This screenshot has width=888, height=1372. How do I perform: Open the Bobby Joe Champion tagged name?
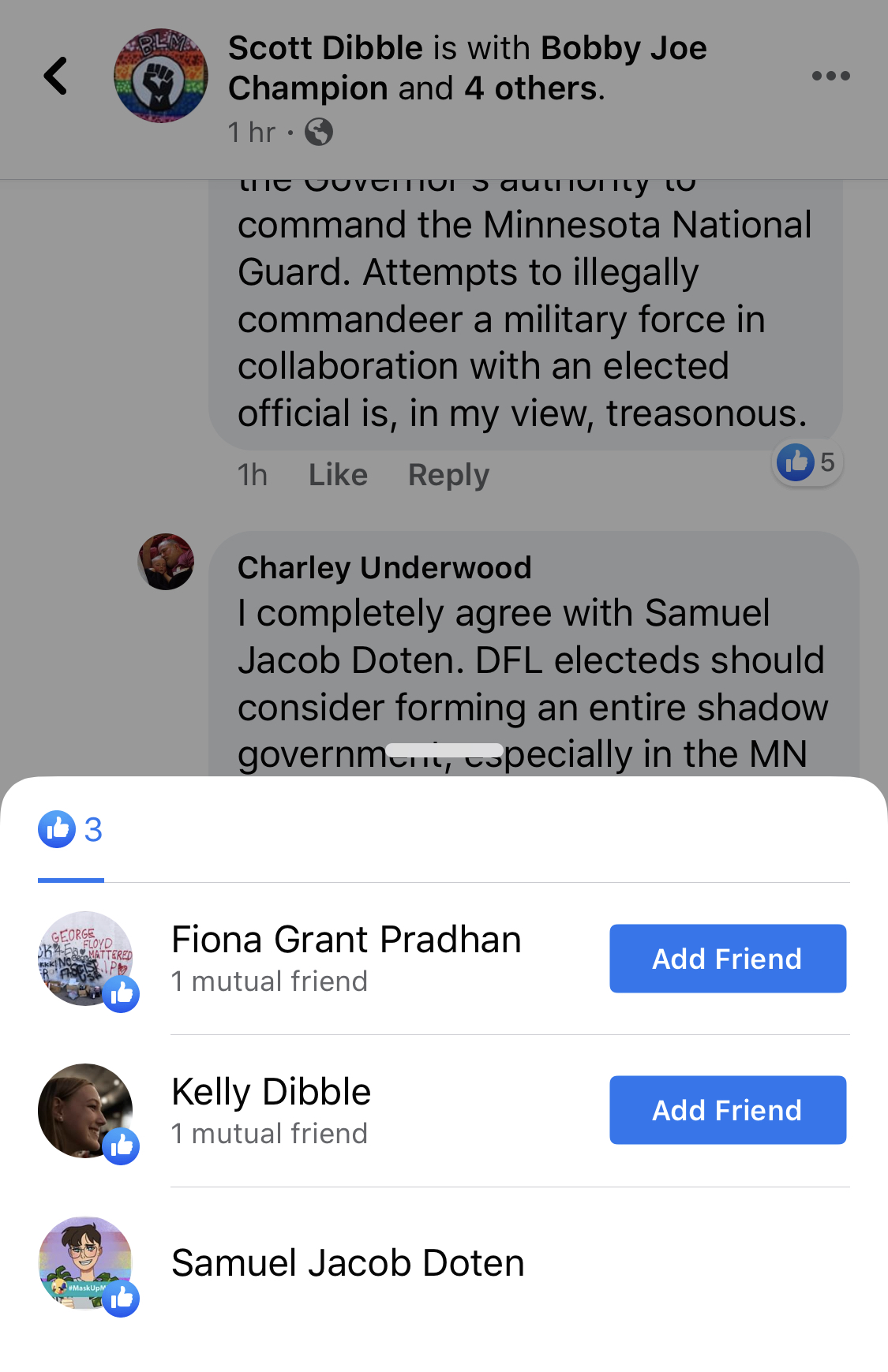[468, 68]
